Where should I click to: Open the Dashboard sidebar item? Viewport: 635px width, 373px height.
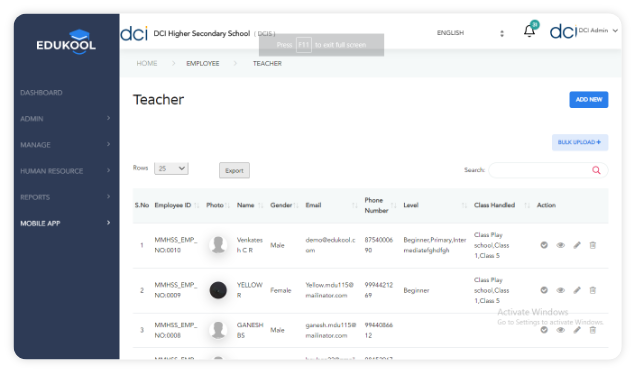(x=41, y=93)
